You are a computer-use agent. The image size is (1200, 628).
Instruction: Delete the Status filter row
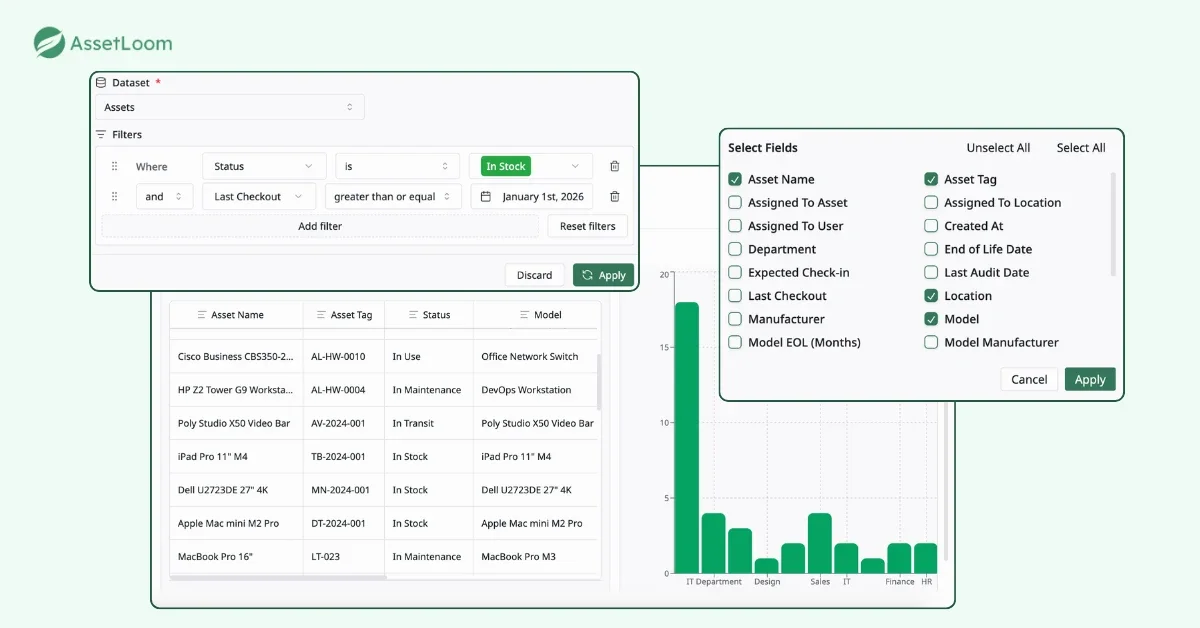point(614,166)
